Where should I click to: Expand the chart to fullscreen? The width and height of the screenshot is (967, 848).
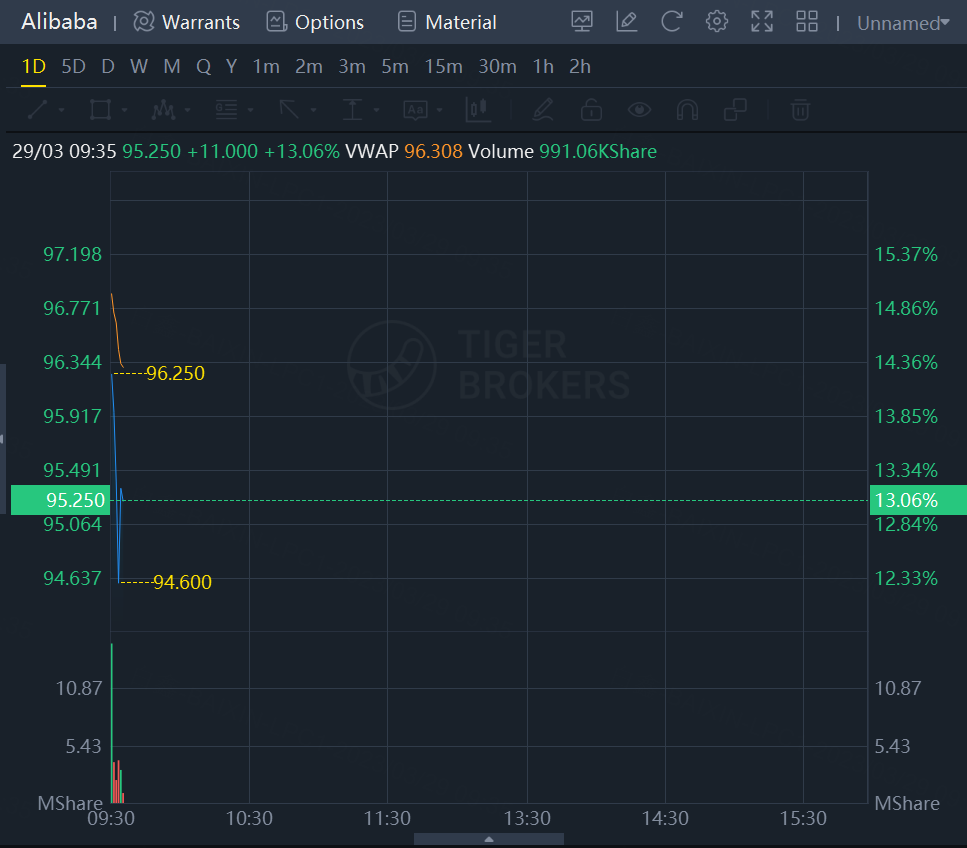762,22
